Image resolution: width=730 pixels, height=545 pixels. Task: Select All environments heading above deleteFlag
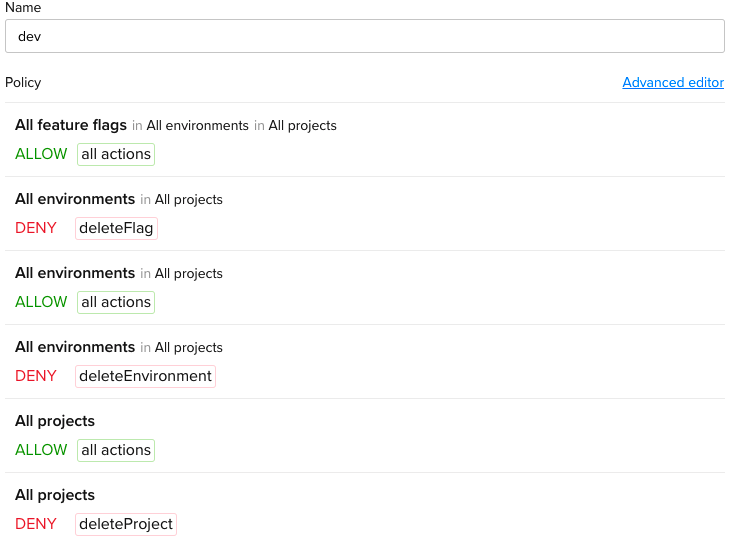(75, 199)
